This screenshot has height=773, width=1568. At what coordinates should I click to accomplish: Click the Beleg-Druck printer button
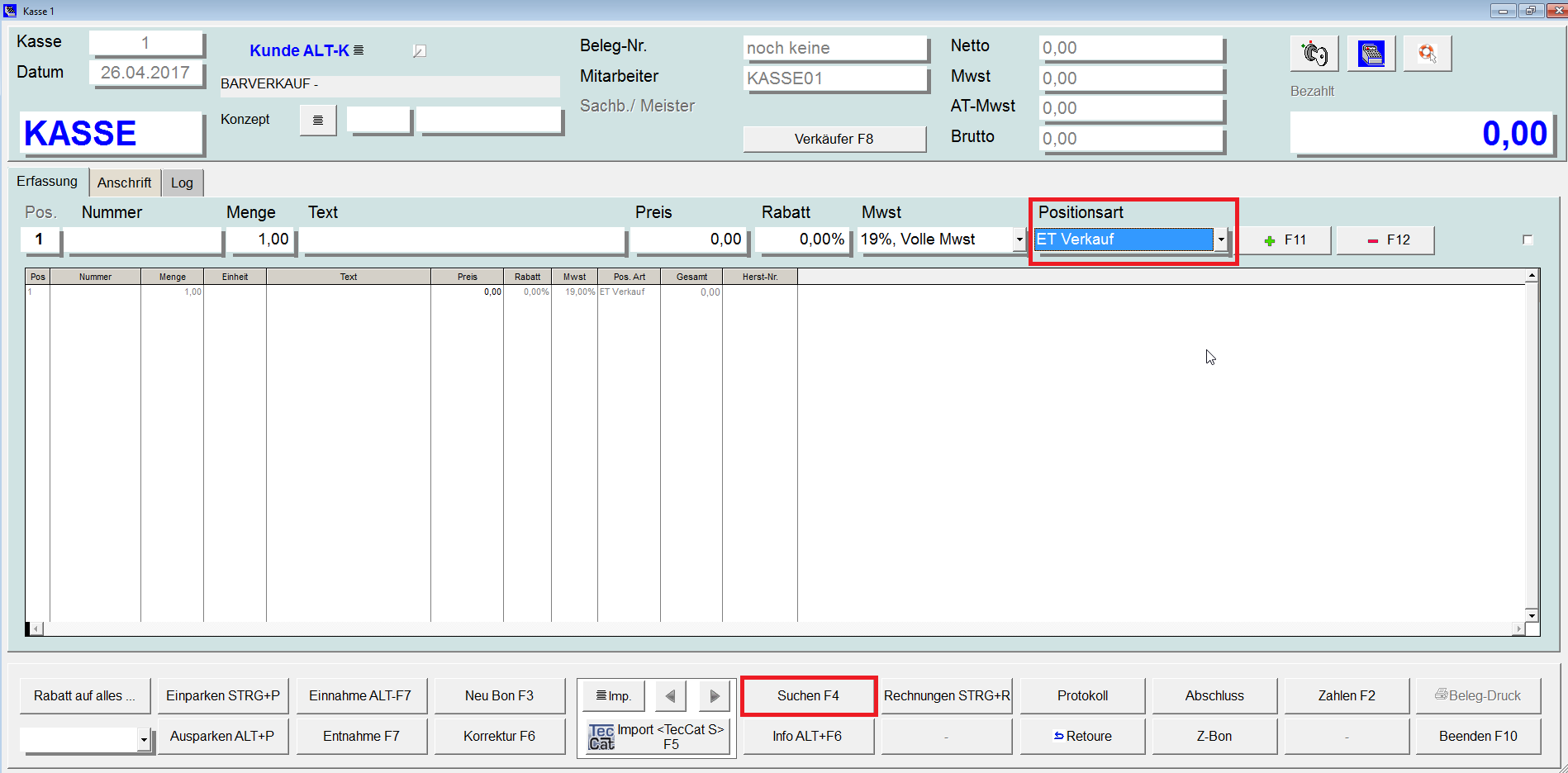1478,696
